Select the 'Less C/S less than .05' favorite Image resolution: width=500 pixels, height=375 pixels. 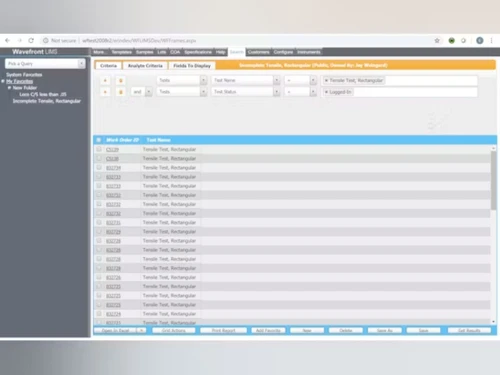[43, 94]
